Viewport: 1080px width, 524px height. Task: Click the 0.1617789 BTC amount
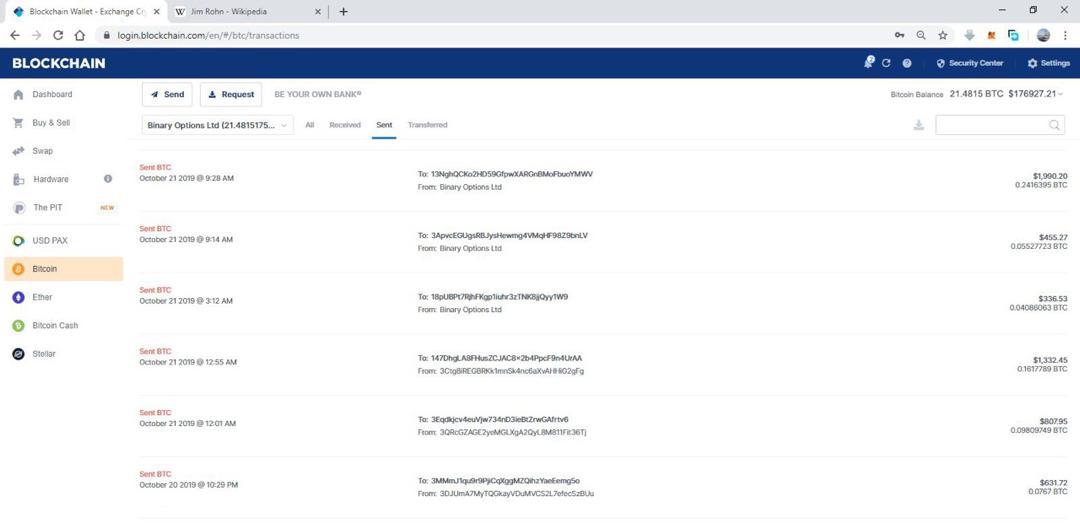coord(1042,369)
